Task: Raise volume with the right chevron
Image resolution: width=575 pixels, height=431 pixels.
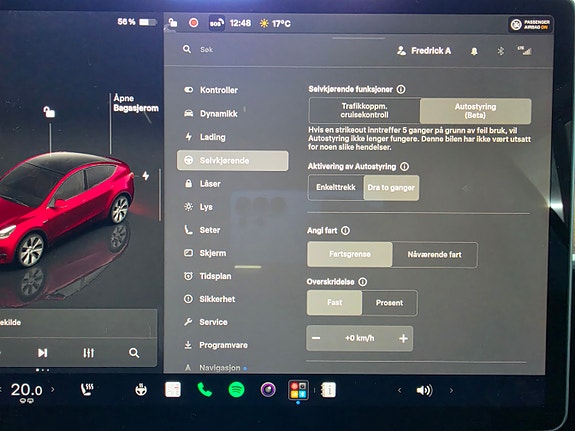Action: 451,391
